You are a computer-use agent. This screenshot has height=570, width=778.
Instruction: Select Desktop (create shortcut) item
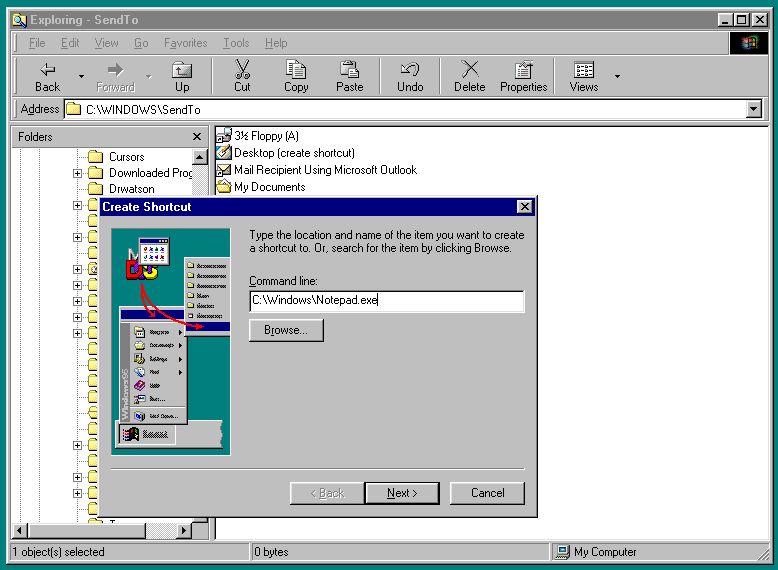pyautogui.click(x=286, y=152)
